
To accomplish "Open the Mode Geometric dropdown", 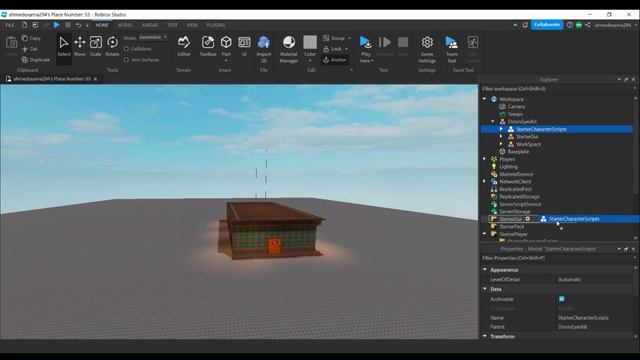I will coord(153,37).
